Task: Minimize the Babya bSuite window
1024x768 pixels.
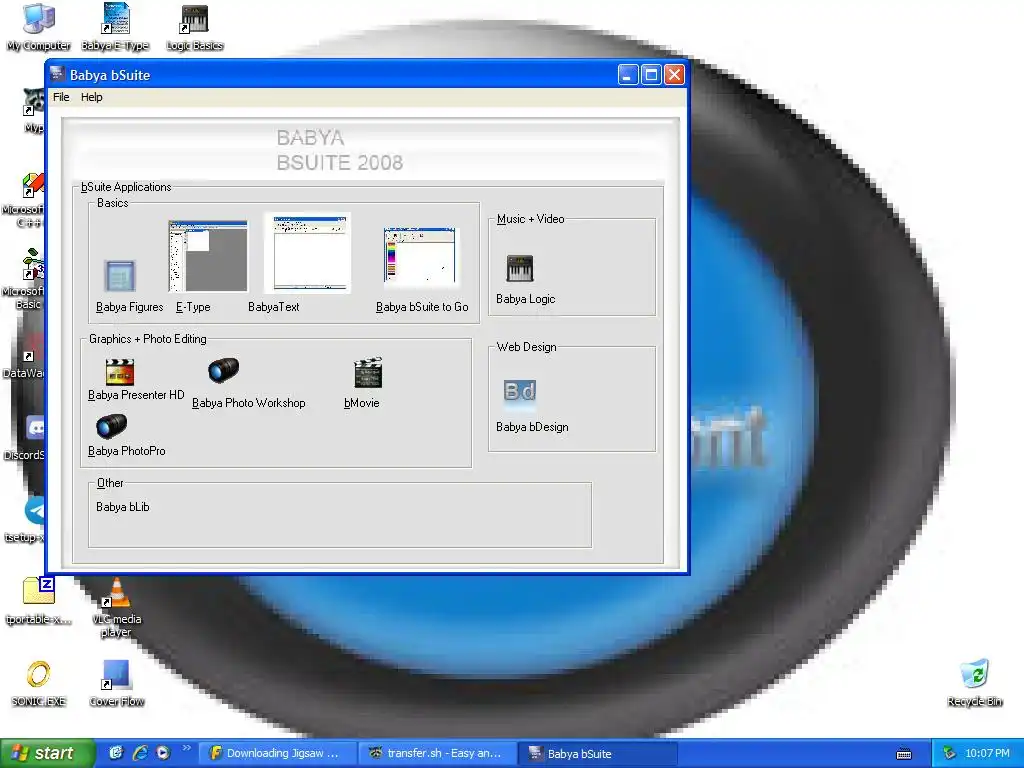Action: tap(628, 75)
